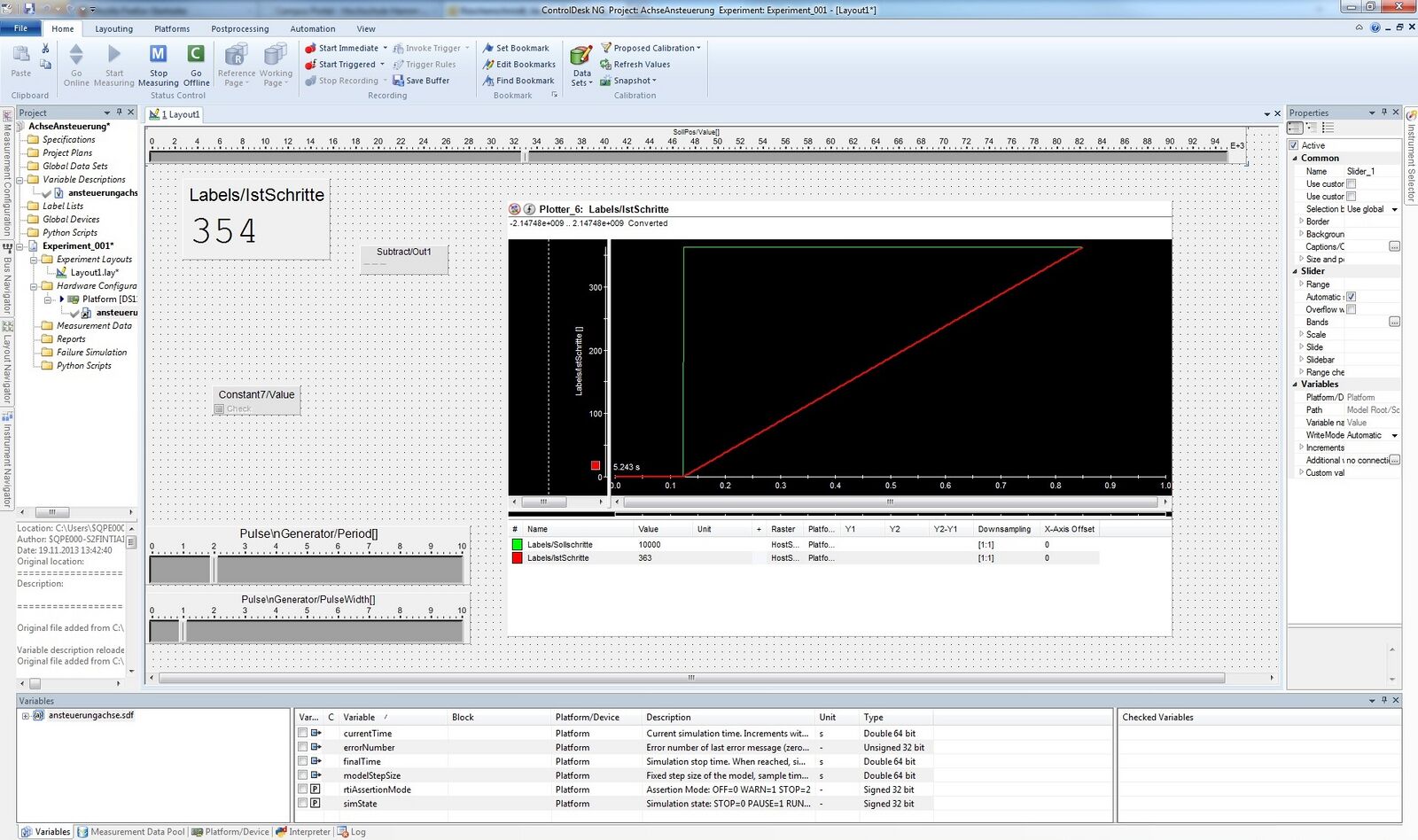The height and width of the screenshot is (840, 1418).
Task: Click the Find Bookmark icon
Action: pyautogui.click(x=488, y=81)
